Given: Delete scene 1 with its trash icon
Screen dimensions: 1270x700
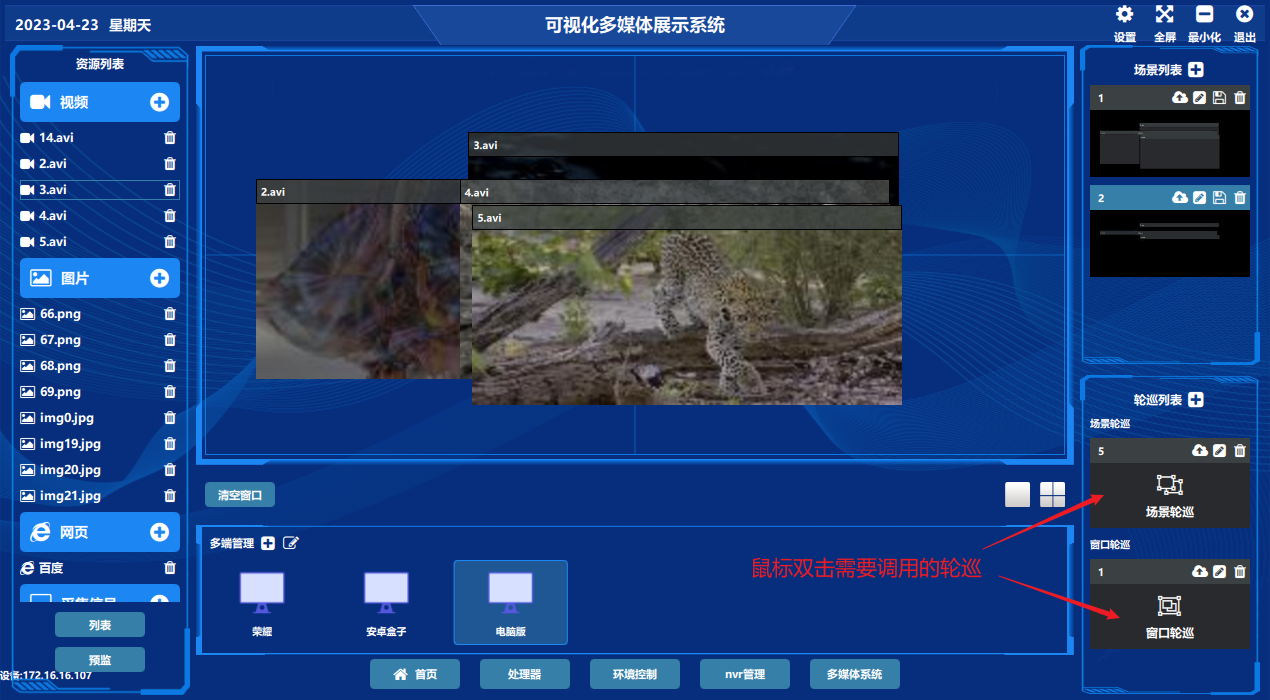Looking at the screenshot, I should coord(1240,98).
